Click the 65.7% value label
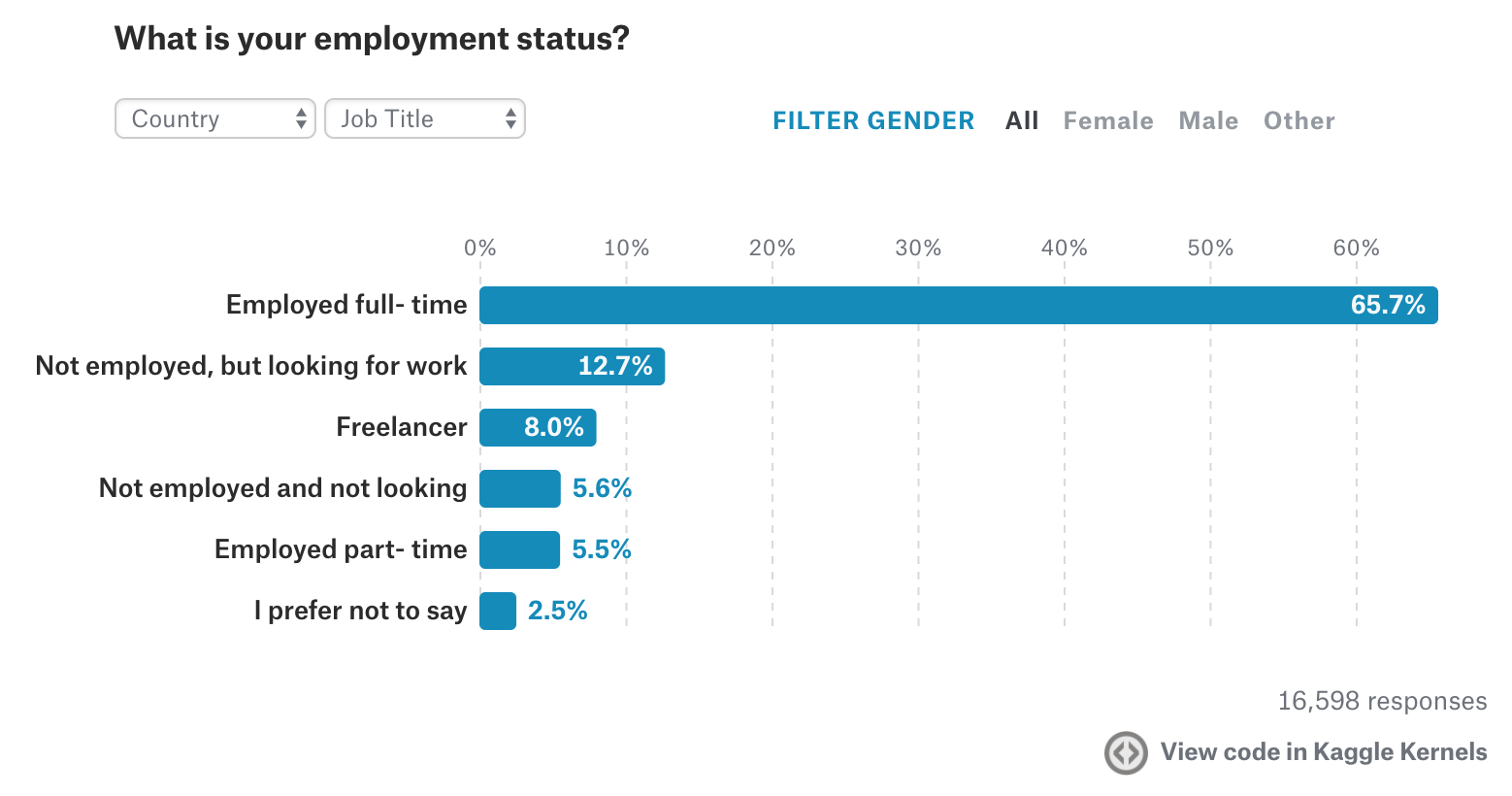1512x796 pixels. [1388, 306]
